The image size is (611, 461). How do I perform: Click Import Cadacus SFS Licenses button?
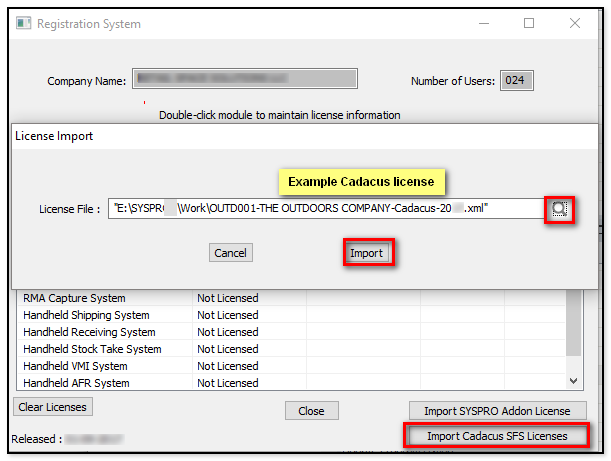pos(496,436)
